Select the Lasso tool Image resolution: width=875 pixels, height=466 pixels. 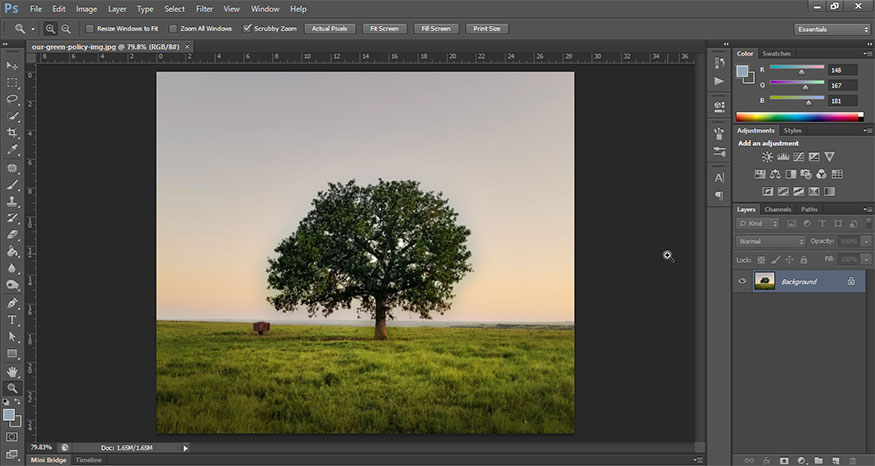[x=13, y=99]
